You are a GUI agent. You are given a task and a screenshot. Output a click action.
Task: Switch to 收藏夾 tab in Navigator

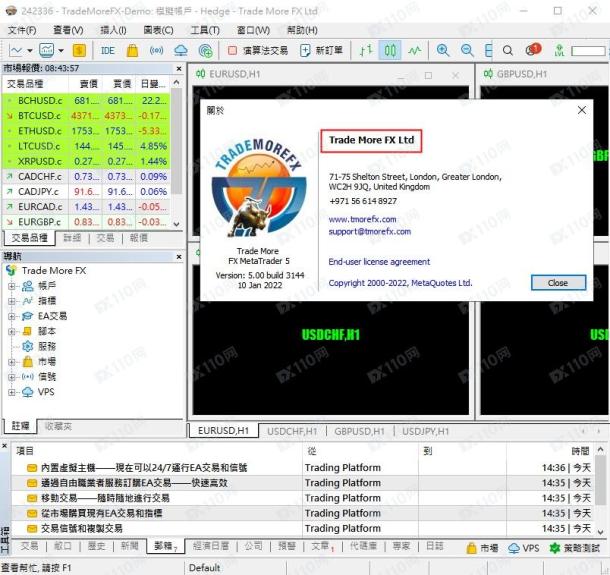[58, 426]
